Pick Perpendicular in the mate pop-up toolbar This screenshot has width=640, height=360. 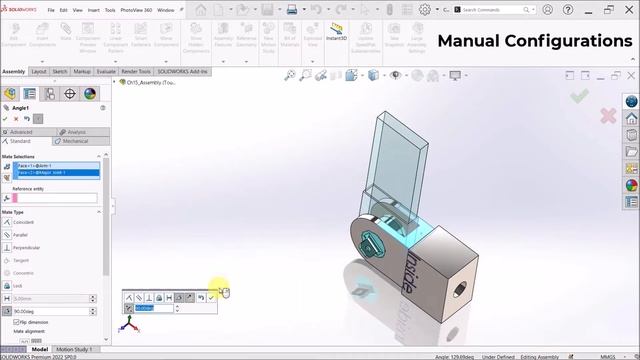coord(149,298)
